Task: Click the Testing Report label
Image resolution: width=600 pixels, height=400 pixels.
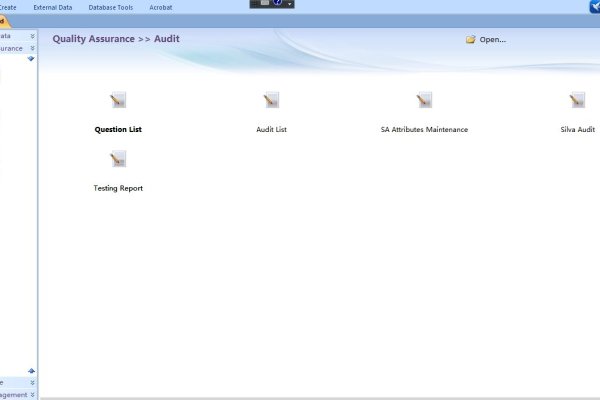Action: click(x=118, y=188)
